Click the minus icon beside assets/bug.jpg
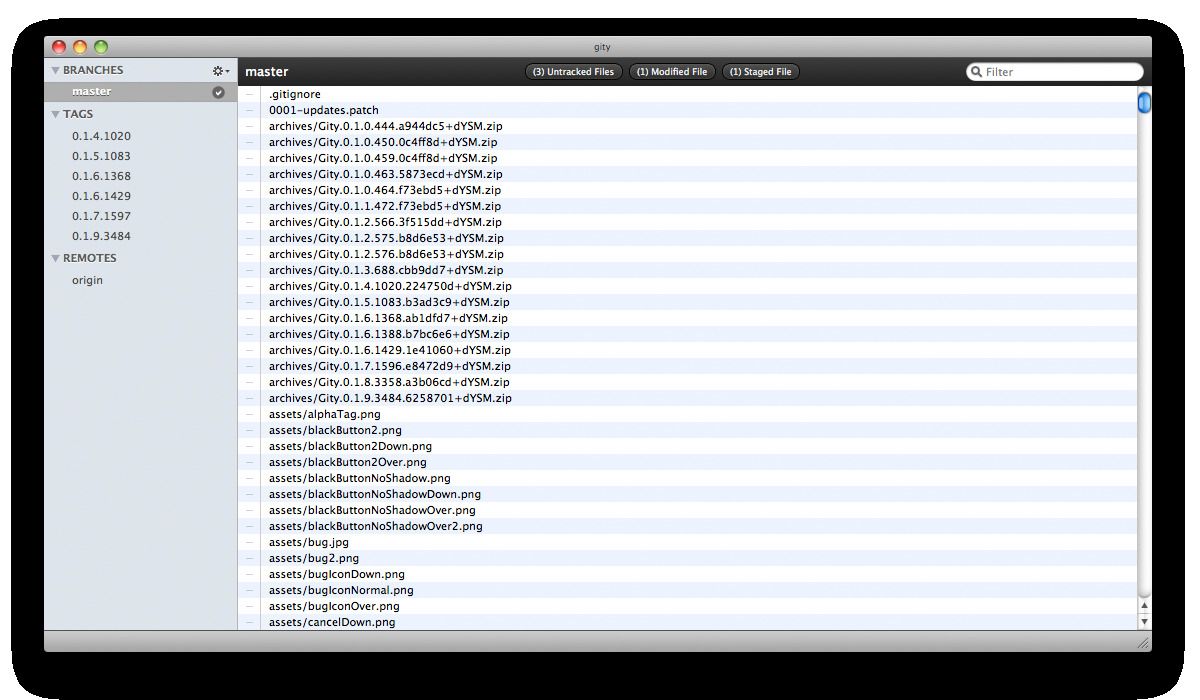This screenshot has width=1200, height=700. tap(249, 542)
